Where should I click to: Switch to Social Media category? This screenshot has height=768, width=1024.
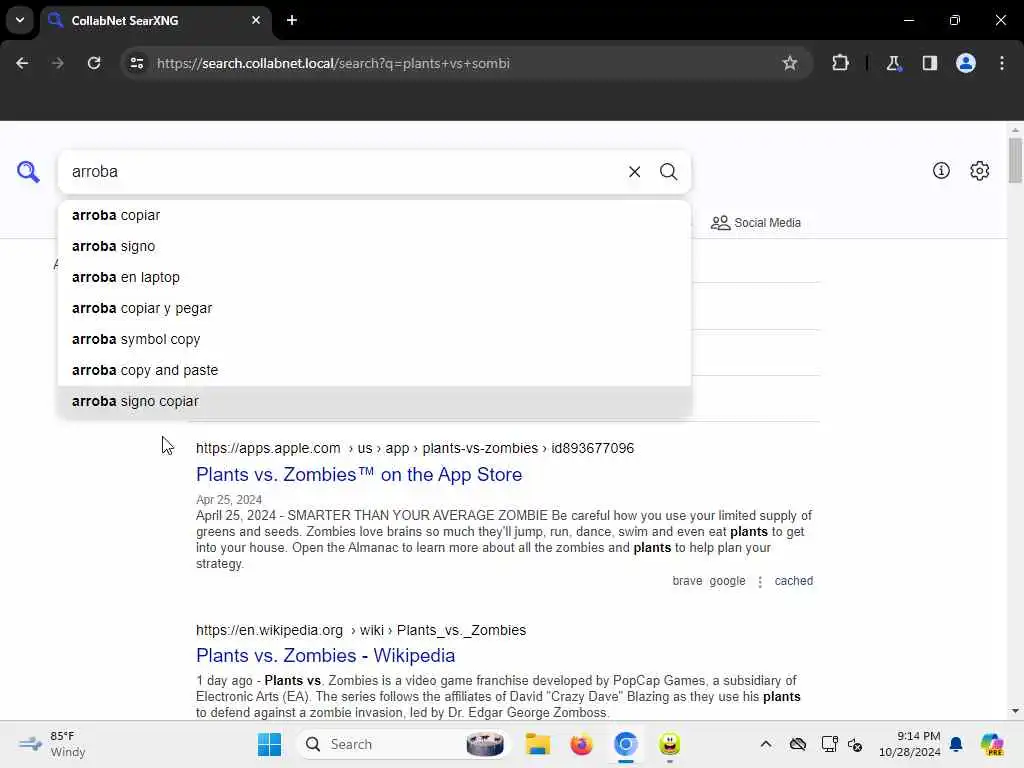point(756,223)
